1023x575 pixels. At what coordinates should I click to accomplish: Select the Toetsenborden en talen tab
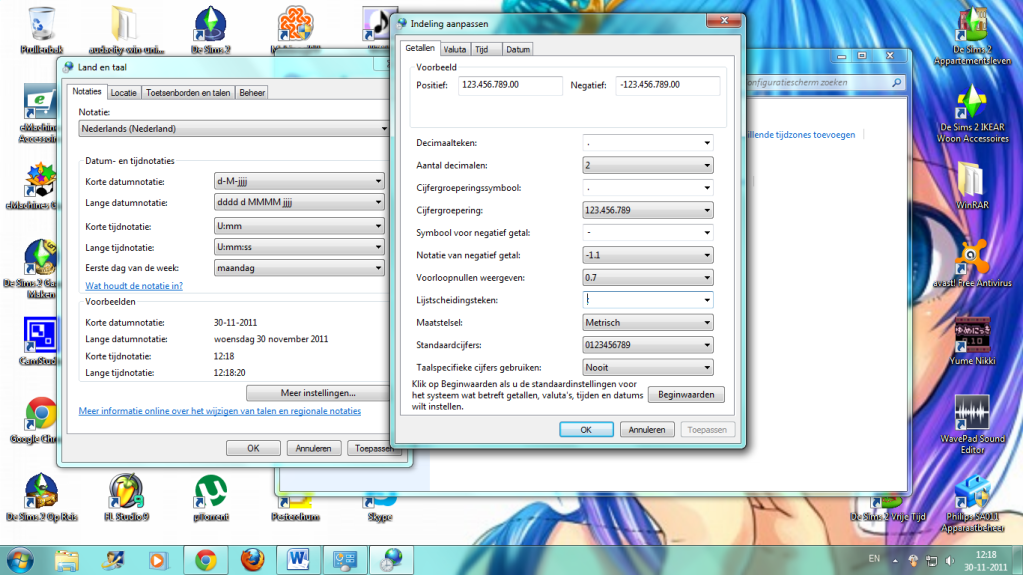188,93
